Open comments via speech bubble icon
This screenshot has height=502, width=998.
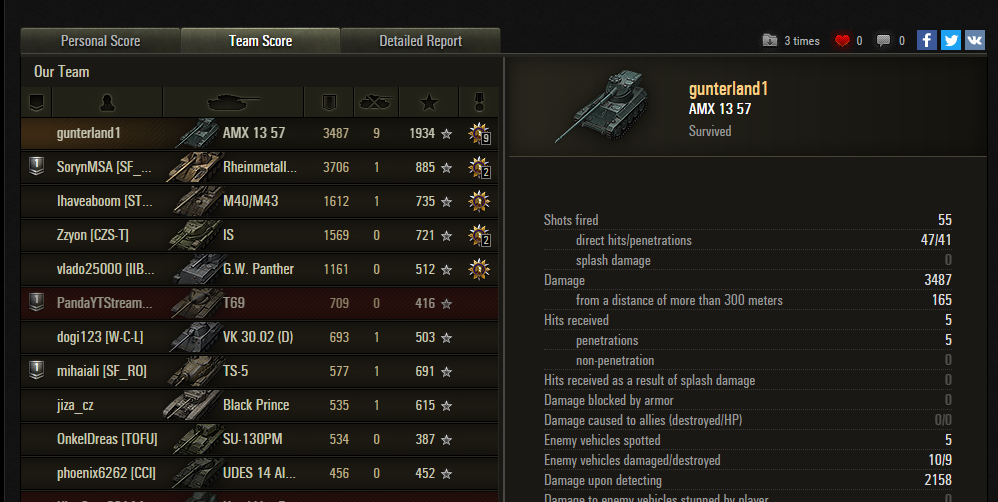point(883,41)
